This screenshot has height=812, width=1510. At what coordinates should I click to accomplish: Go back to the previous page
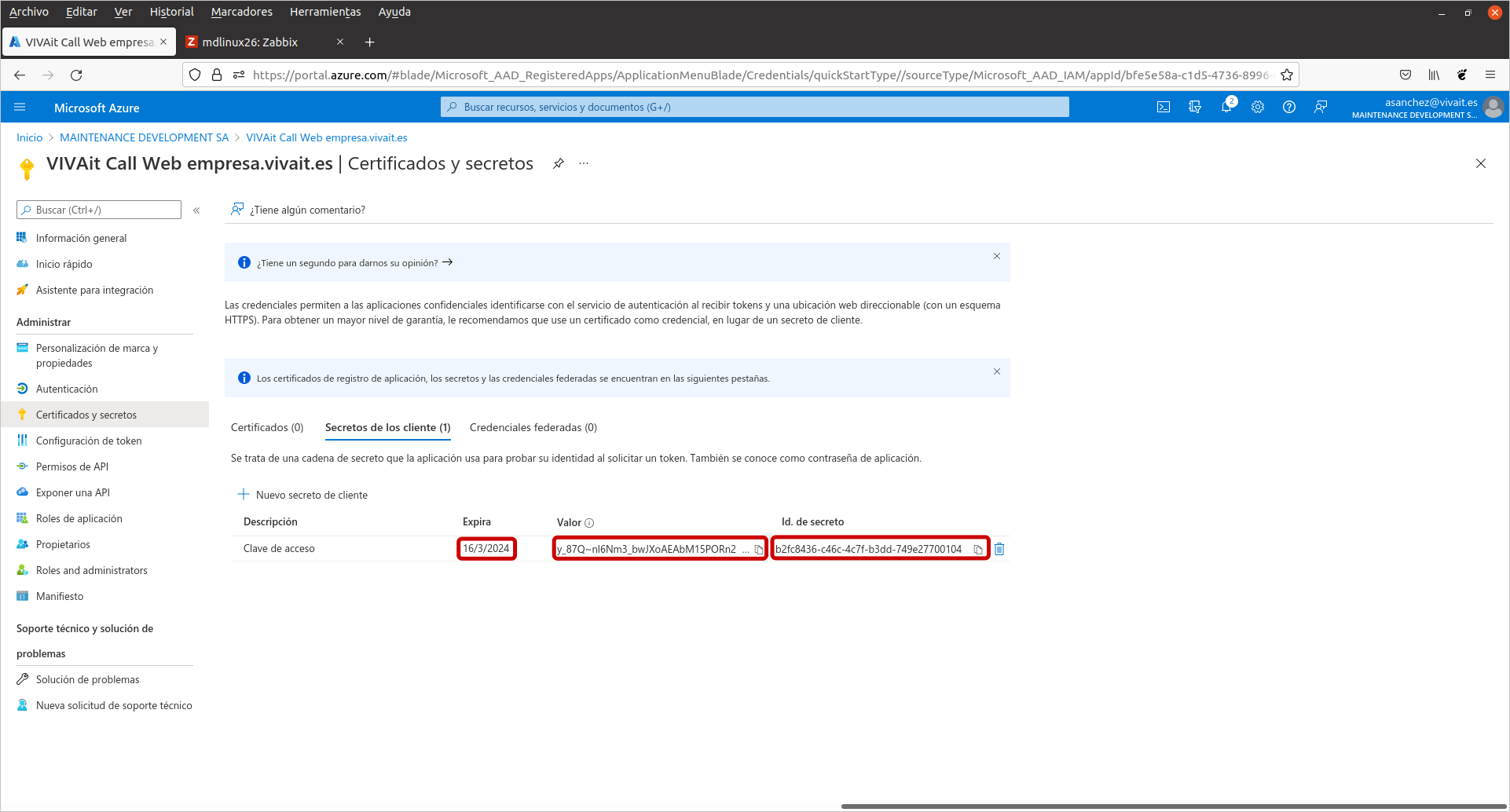(x=20, y=75)
